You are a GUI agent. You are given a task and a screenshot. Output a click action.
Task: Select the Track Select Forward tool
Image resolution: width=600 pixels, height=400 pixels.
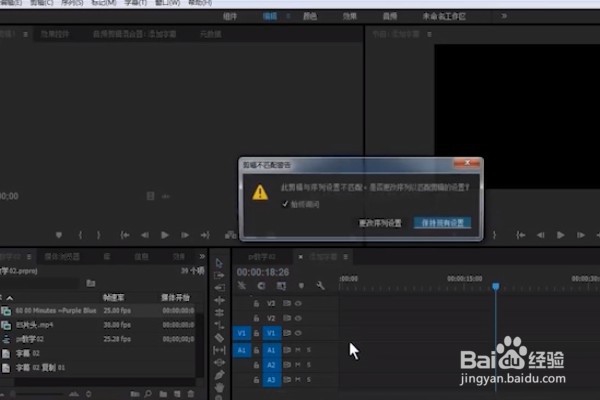(x=219, y=276)
